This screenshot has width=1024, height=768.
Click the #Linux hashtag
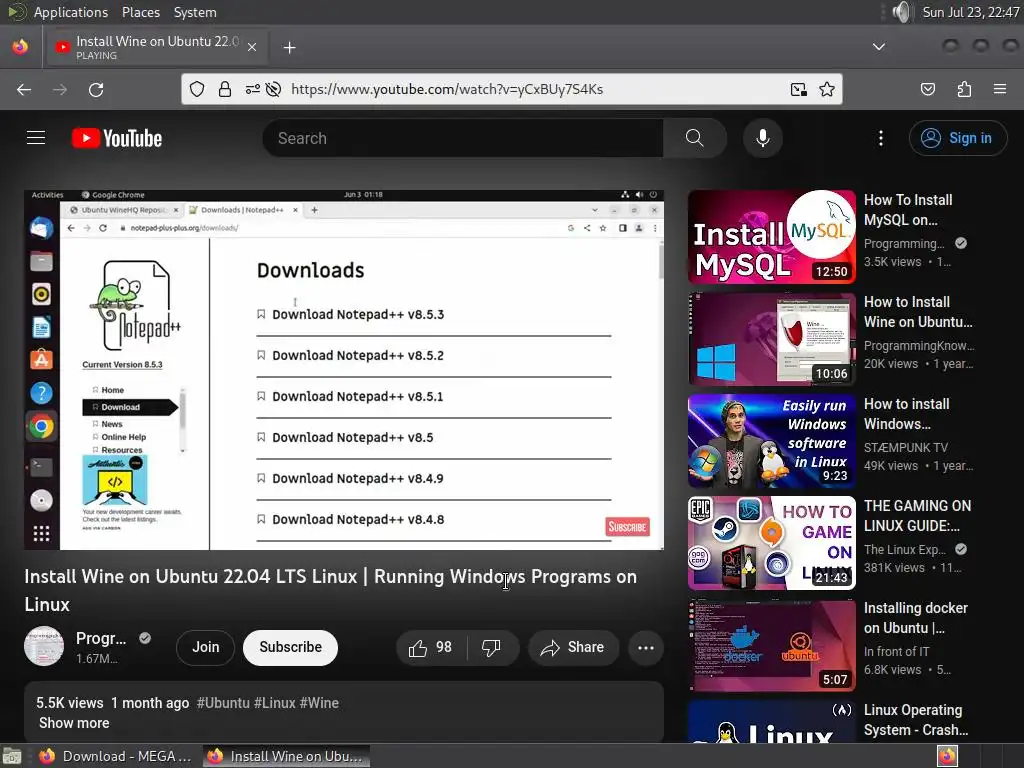(x=275, y=703)
